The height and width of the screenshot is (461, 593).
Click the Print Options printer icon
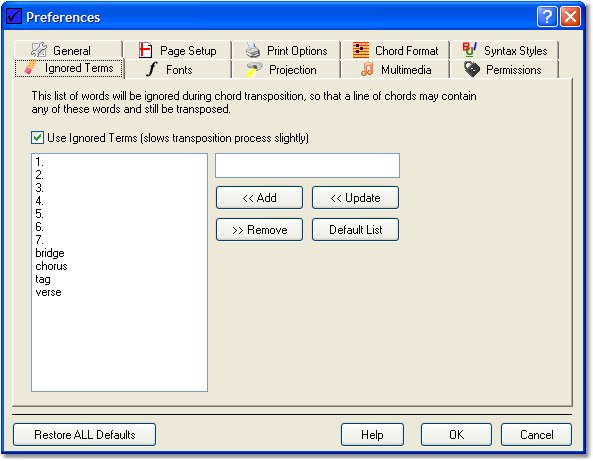coord(253,50)
